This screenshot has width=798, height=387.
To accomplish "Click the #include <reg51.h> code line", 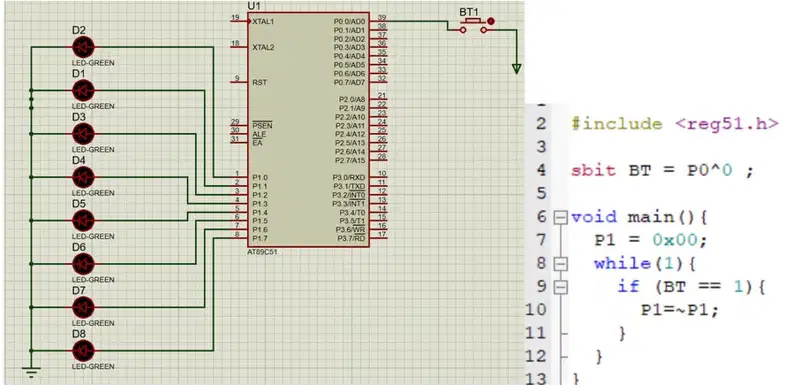I will pyautogui.click(x=675, y=124).
